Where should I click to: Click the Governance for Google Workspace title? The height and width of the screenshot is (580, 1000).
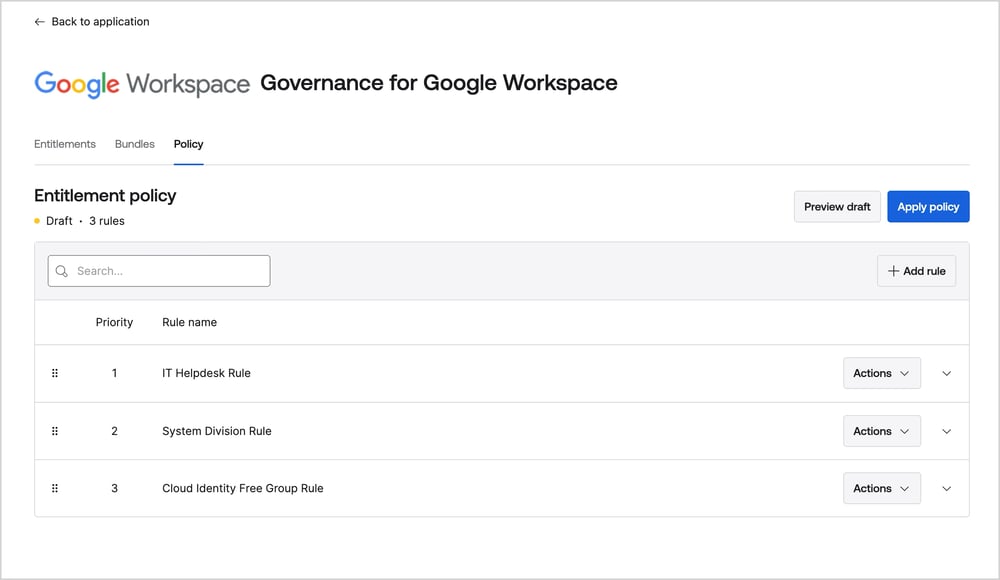tap(439, 83)
